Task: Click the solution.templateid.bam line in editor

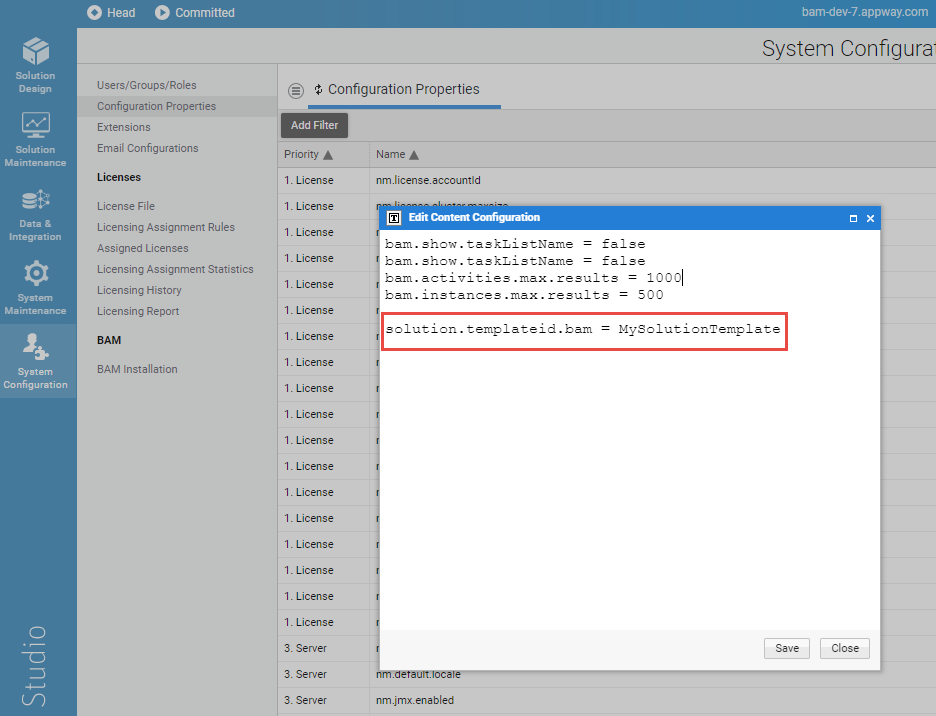Action: tap(583, 329)
